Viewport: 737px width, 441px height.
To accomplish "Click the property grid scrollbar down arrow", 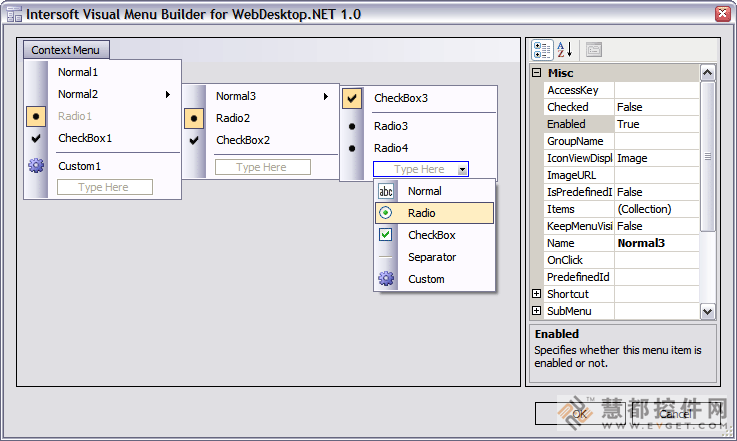I will (707, 312).
